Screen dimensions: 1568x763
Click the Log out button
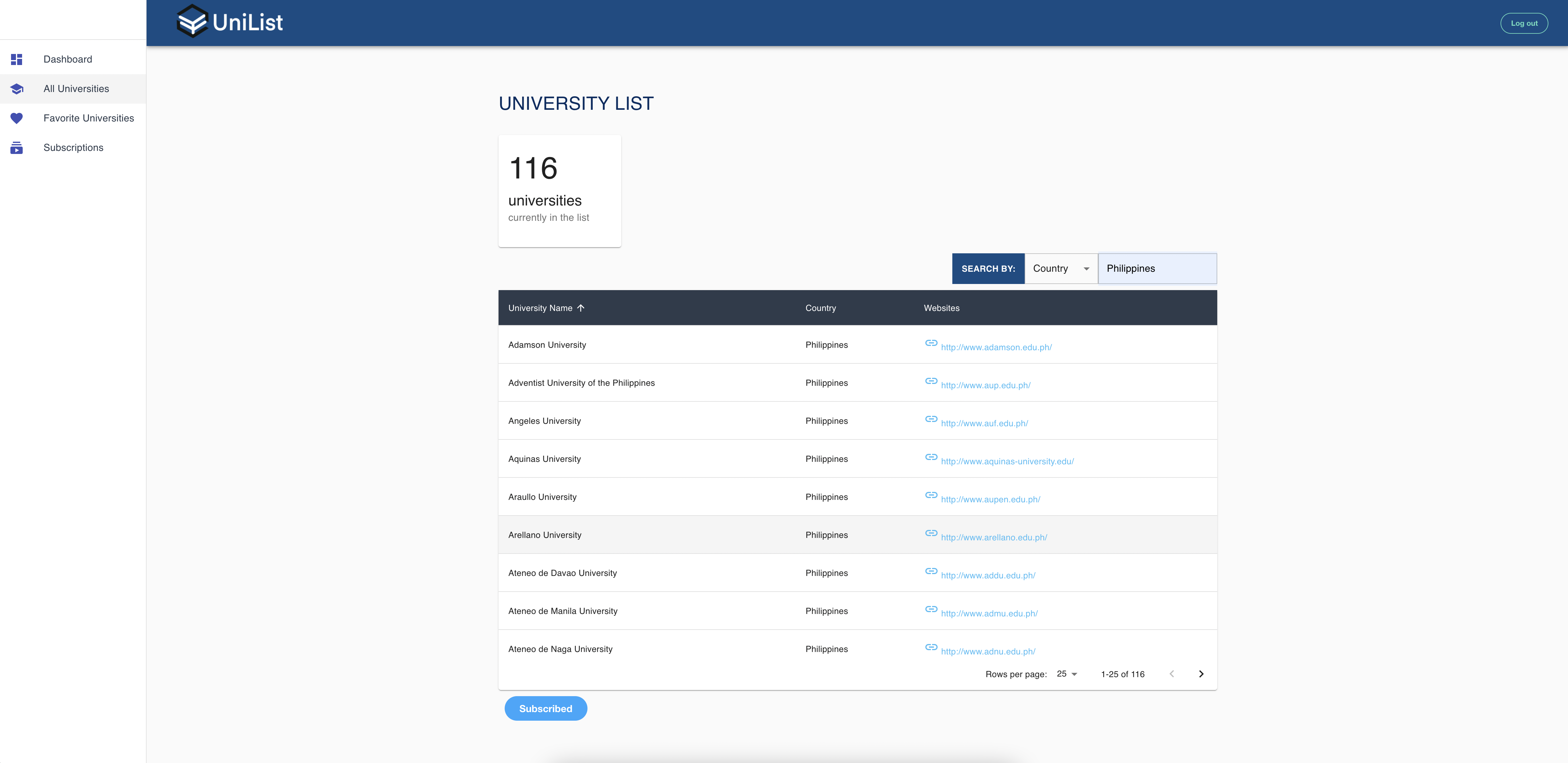pyautogui.click(x=1524, y=23)
